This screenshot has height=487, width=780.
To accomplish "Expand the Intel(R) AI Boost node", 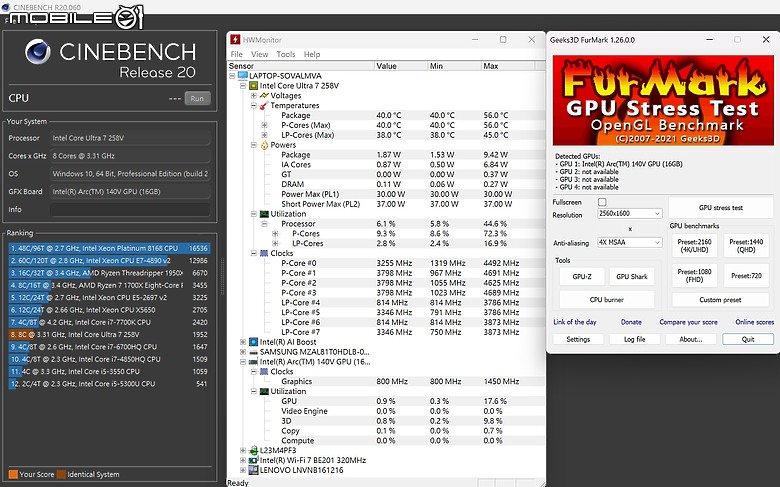I will (x=243, y=342).
